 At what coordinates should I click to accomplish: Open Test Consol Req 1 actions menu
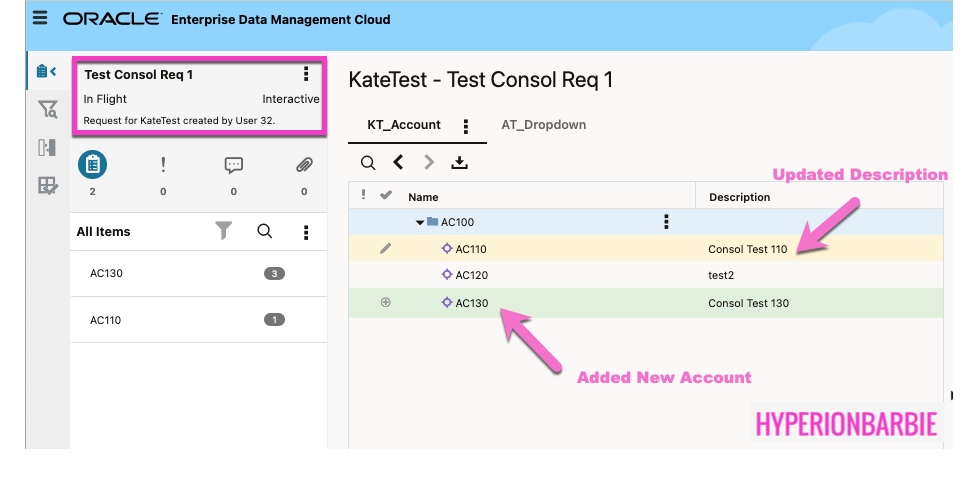306,74
